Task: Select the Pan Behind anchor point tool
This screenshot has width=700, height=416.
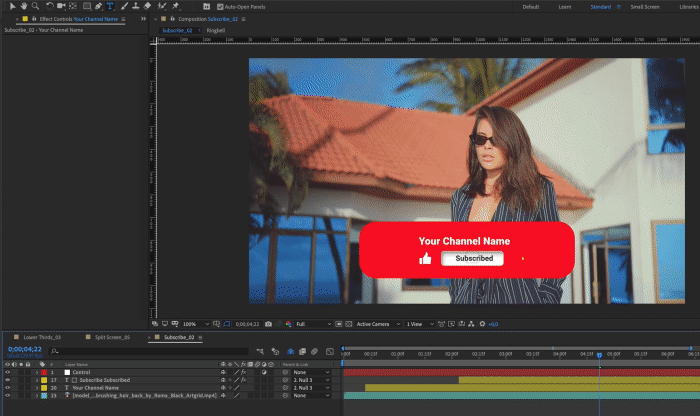Action: (73, 6)
